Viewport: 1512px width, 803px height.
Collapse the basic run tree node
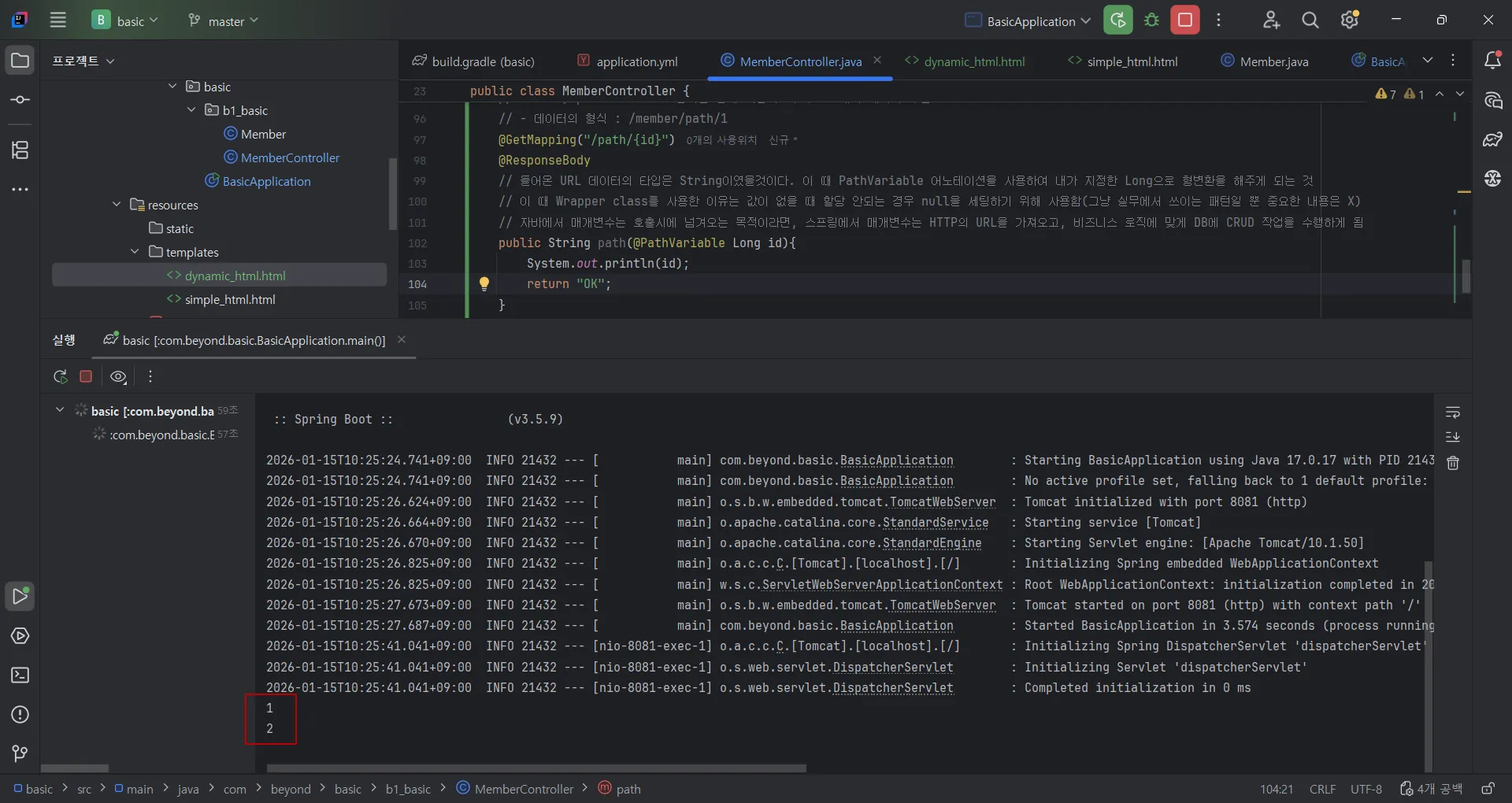[60, 410]
